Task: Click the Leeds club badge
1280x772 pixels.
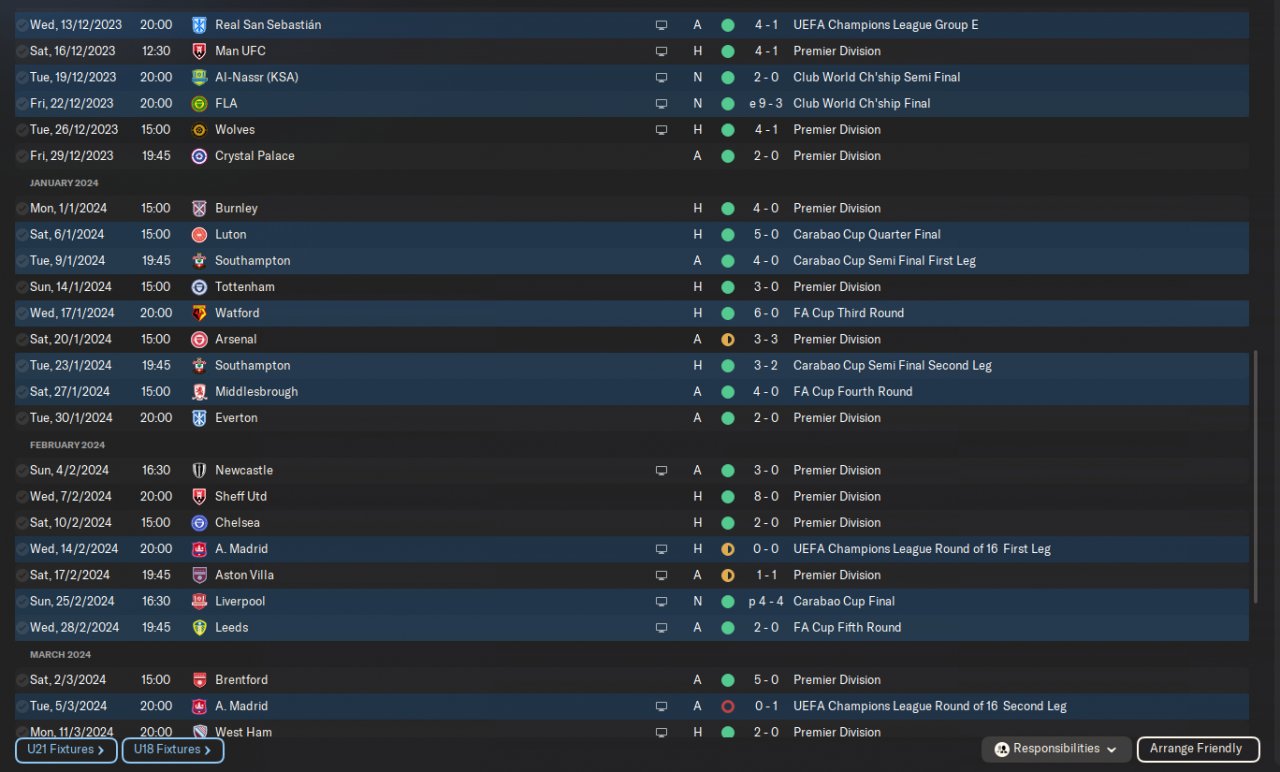Action: coord(199,628)
